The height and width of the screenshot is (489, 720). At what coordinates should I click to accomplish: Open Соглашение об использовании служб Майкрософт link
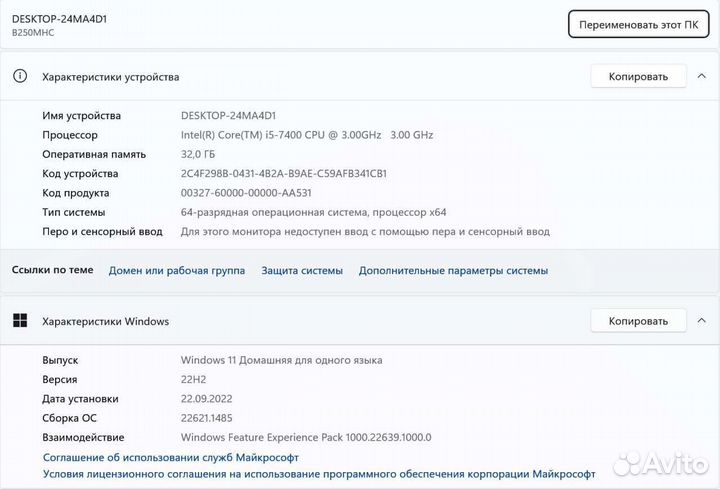[170, 456]
